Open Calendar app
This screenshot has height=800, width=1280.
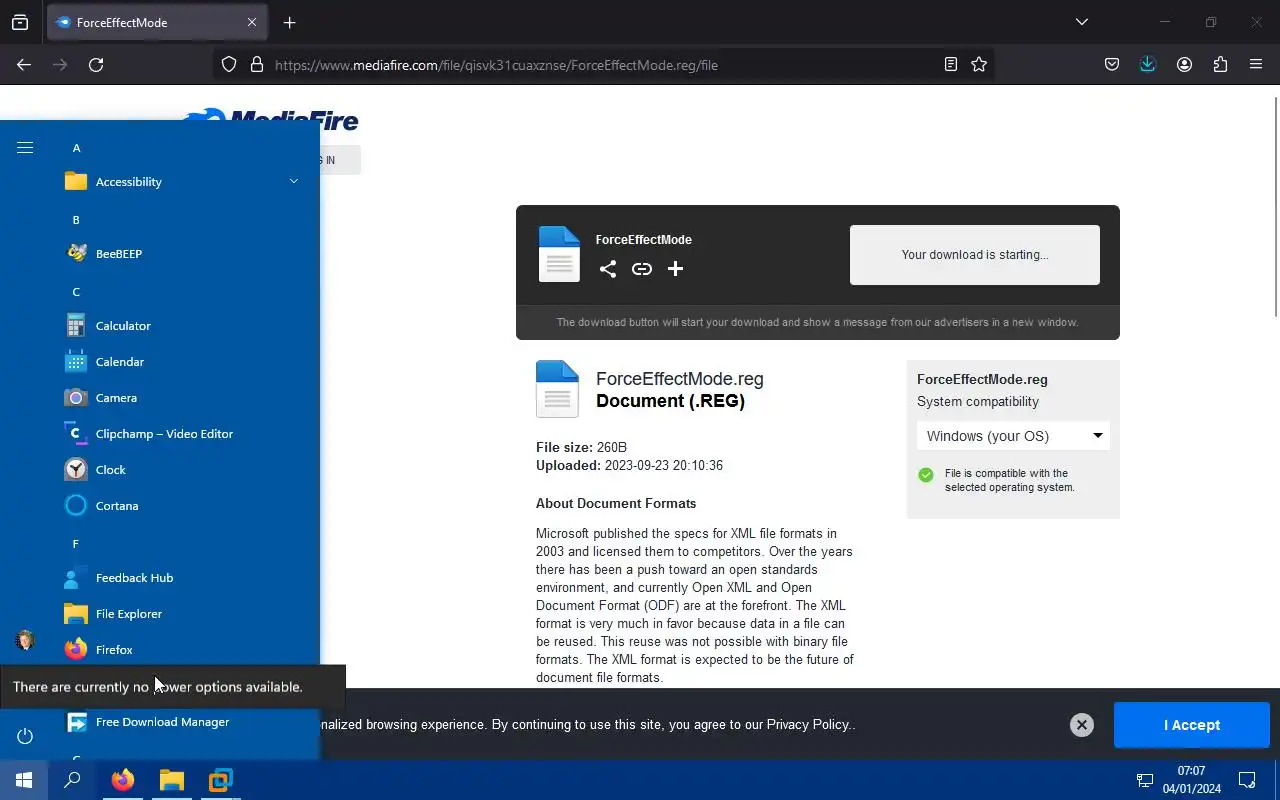click(x=184, y=362)
